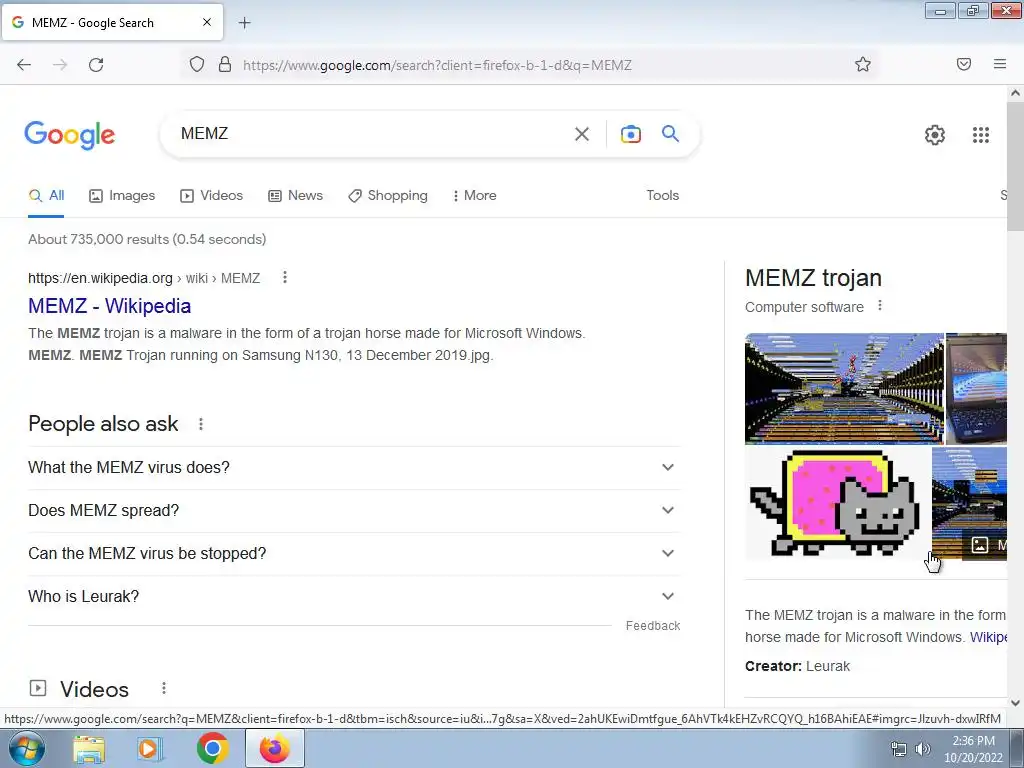Viewport: 1024px width, 768px height.
Task: Clear the search box with the X icon
Action: [582, 134]
